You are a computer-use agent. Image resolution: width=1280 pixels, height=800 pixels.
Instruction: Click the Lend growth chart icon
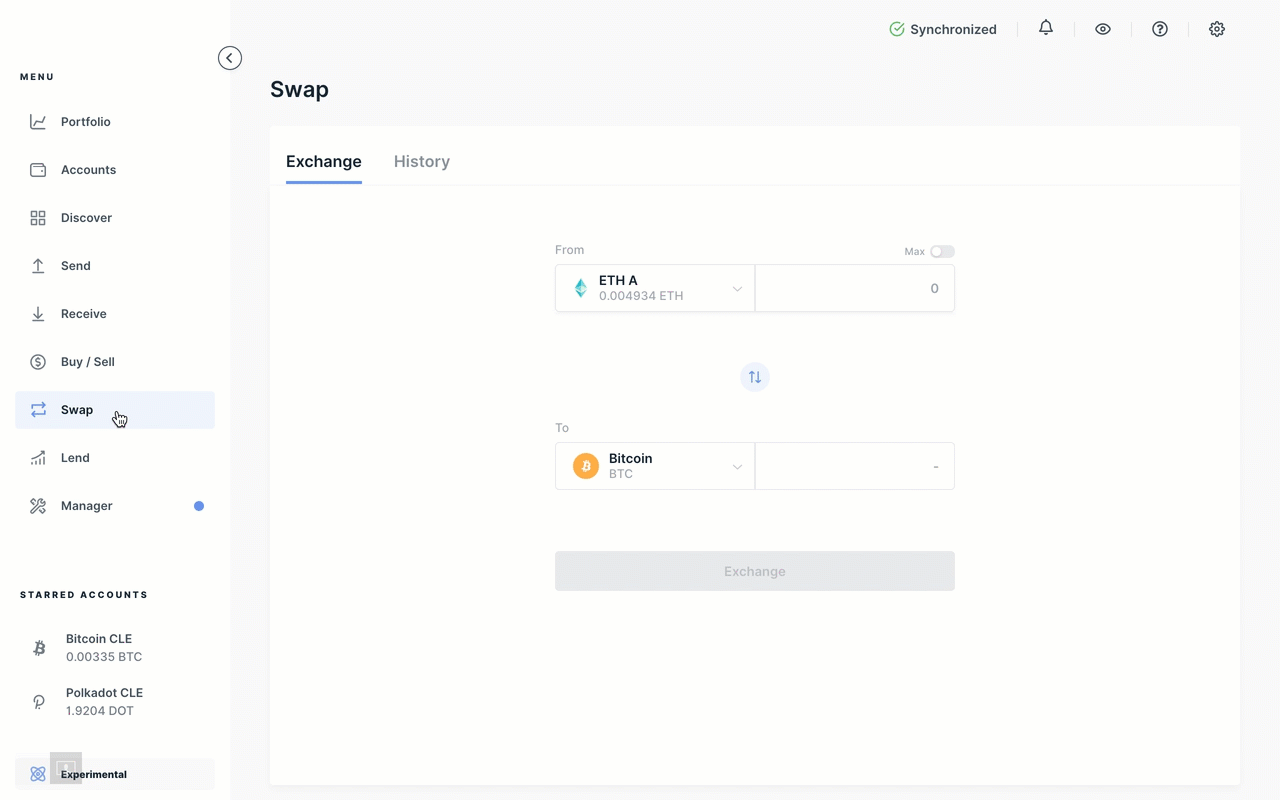pos(38,458)
